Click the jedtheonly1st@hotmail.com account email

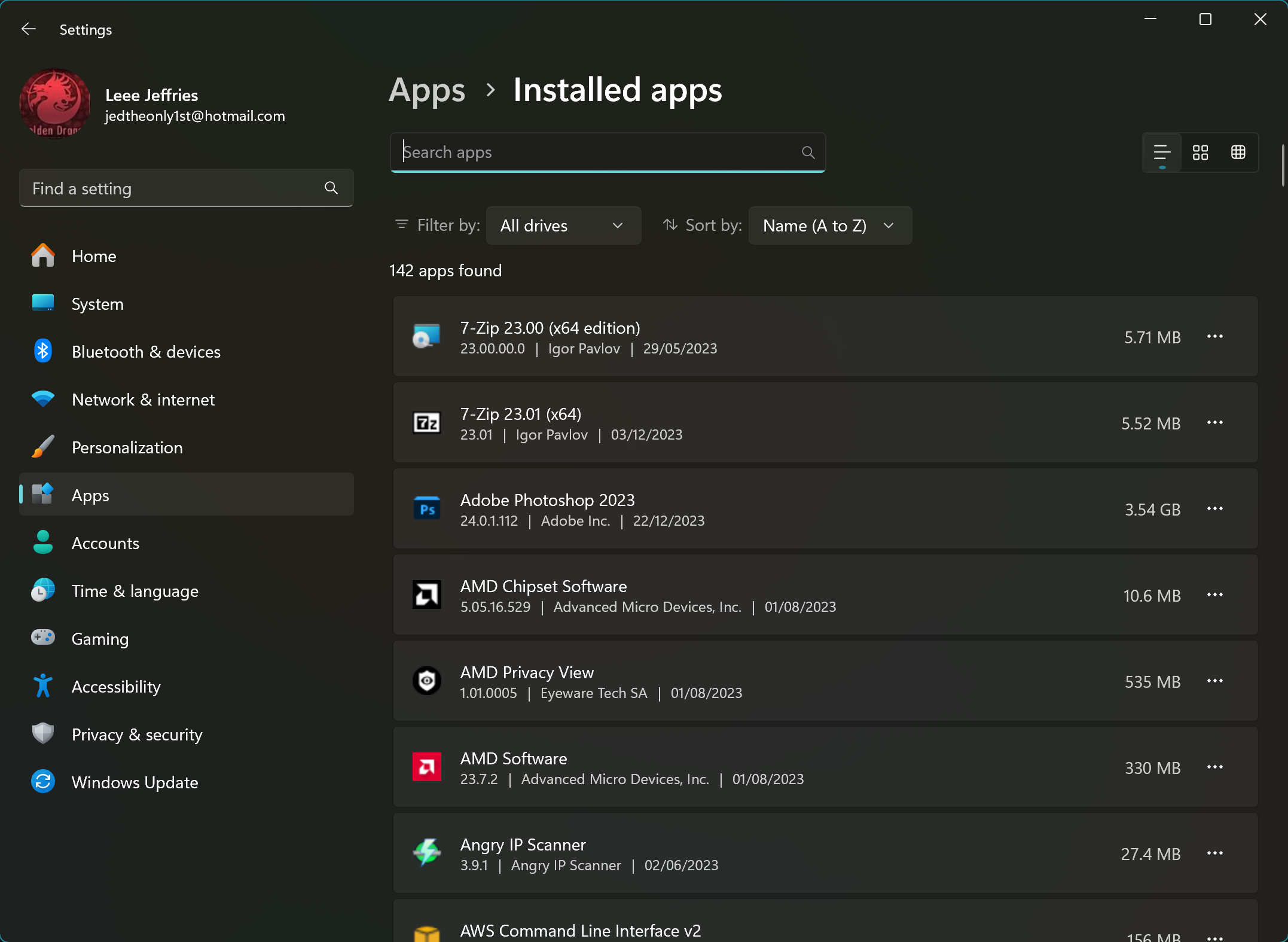(195, 116)
